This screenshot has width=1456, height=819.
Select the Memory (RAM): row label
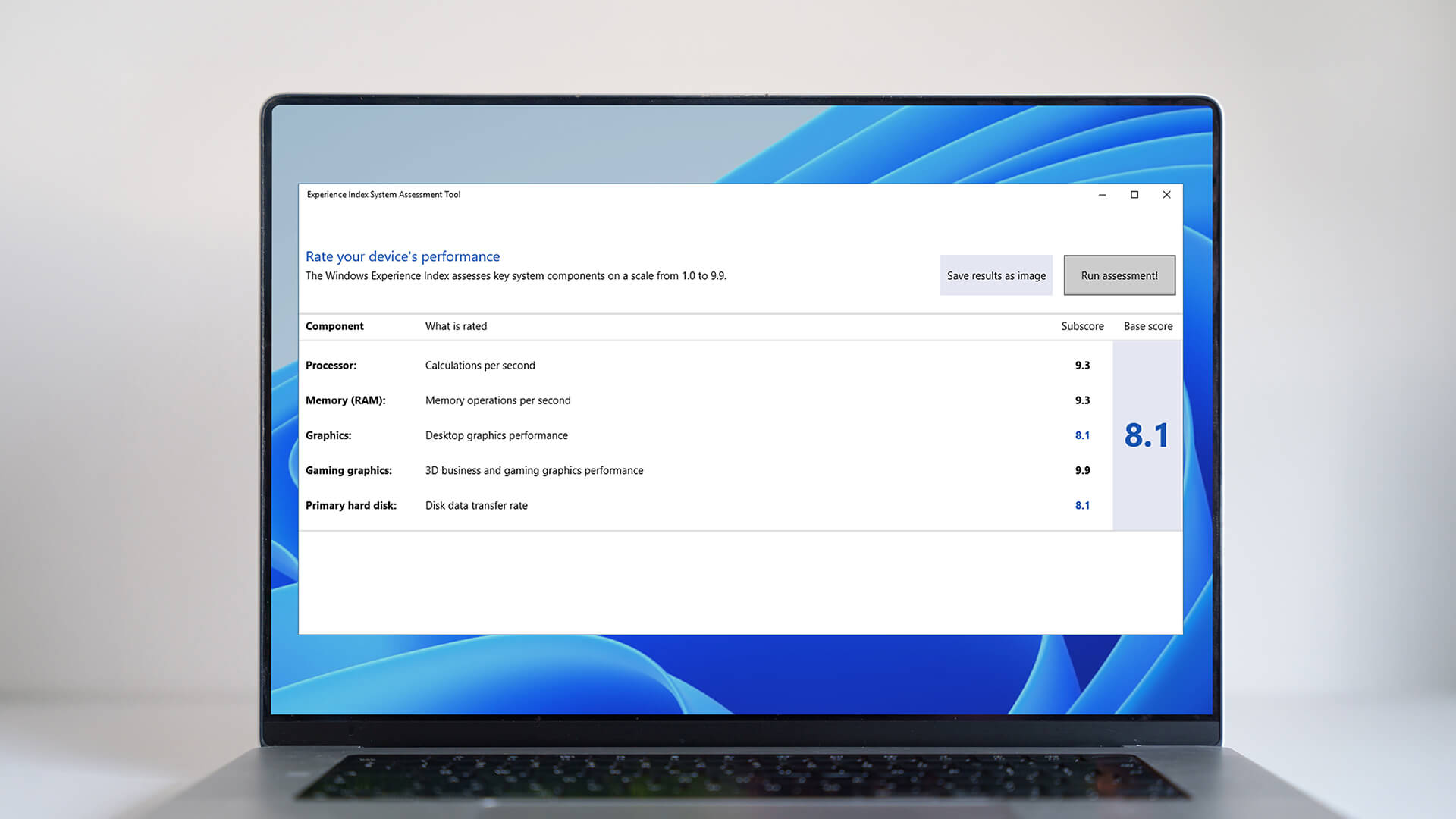tap(345, 400)
